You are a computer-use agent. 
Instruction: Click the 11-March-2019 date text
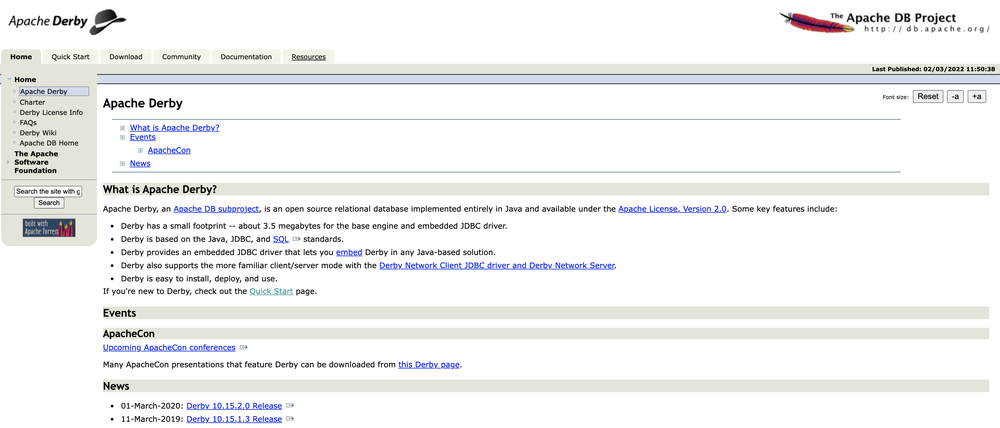point(152,419)
